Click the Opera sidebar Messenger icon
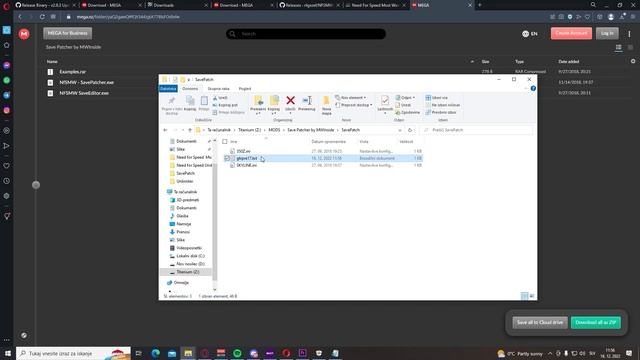 pyautogui.click(x=7, y=65)
